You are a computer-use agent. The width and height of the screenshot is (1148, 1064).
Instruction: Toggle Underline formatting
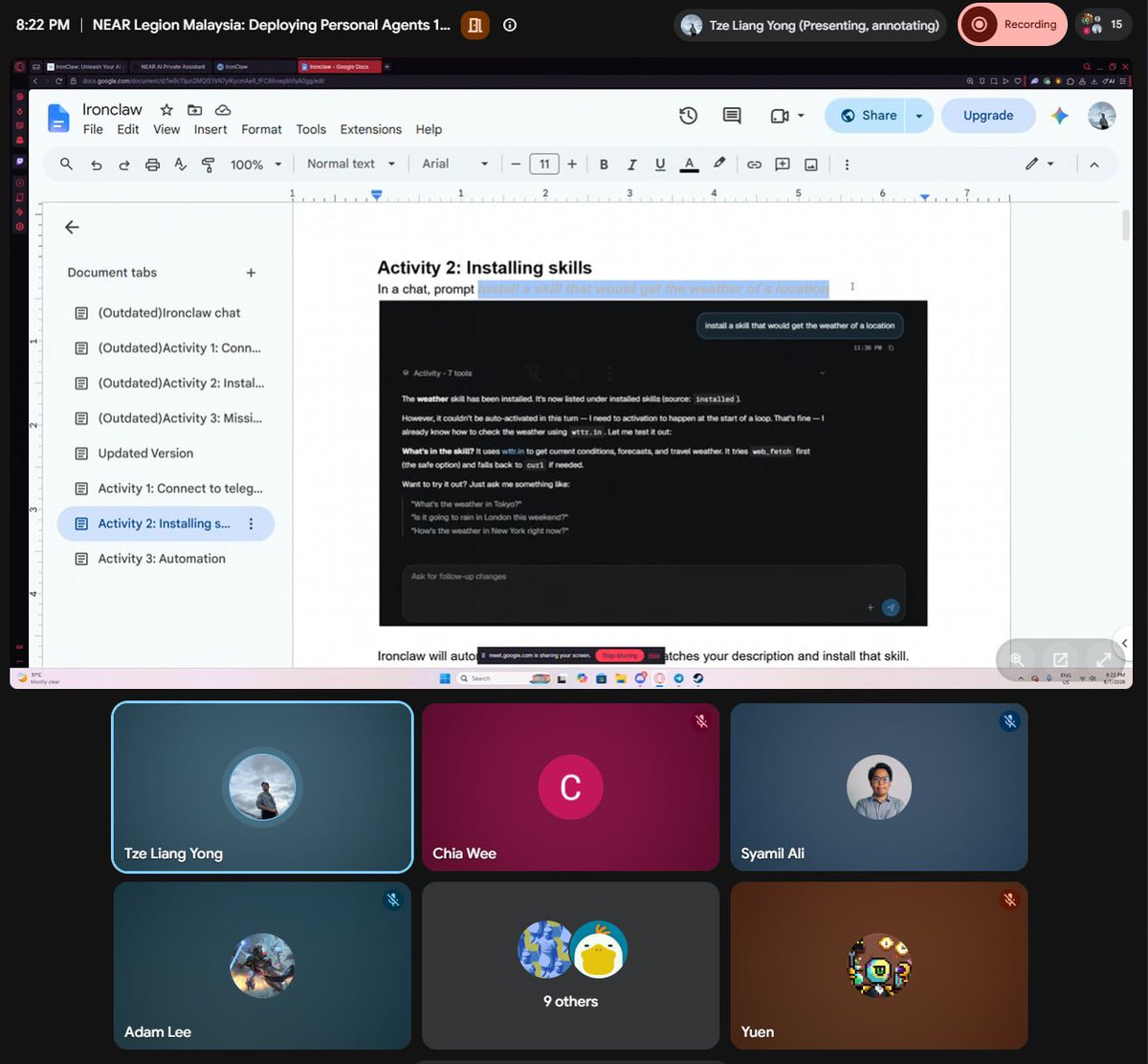[x=660, y=165]
